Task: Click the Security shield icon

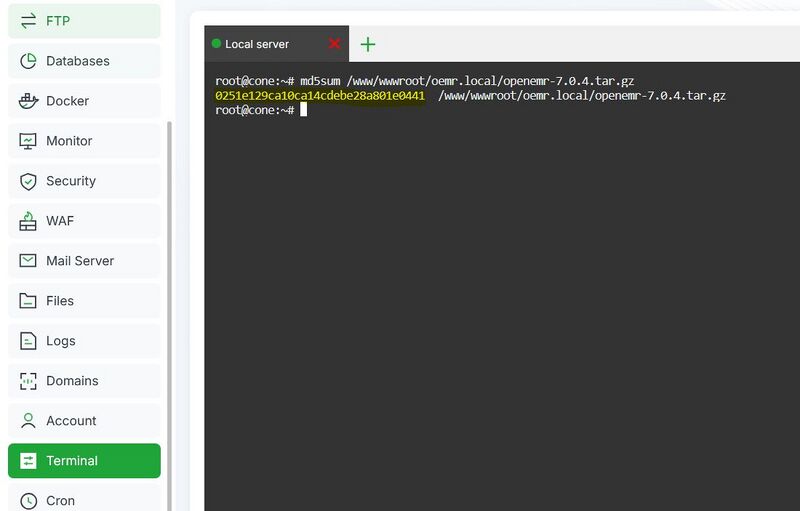Action: click(x=28, y=181)
